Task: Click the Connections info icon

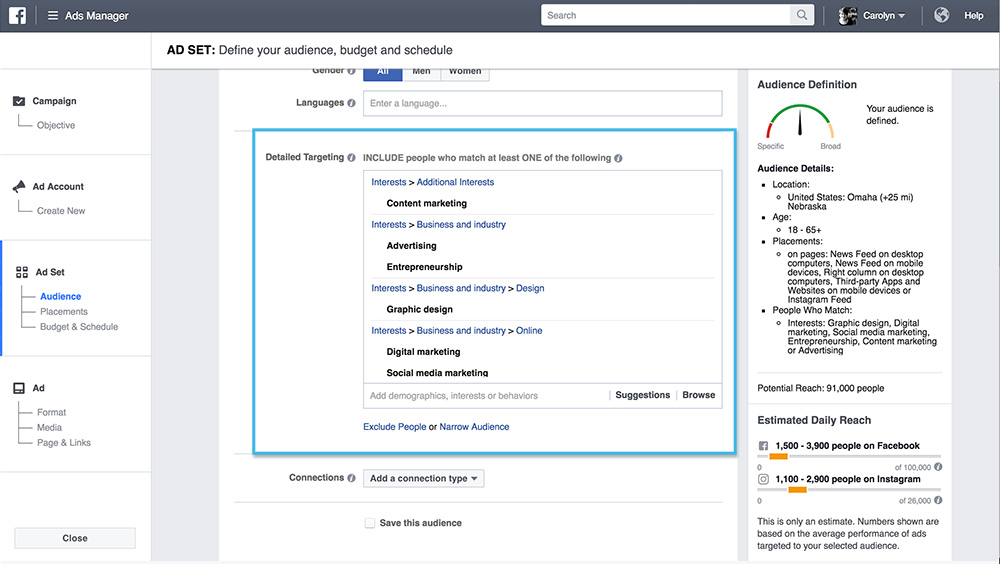Action: (351, 478)
